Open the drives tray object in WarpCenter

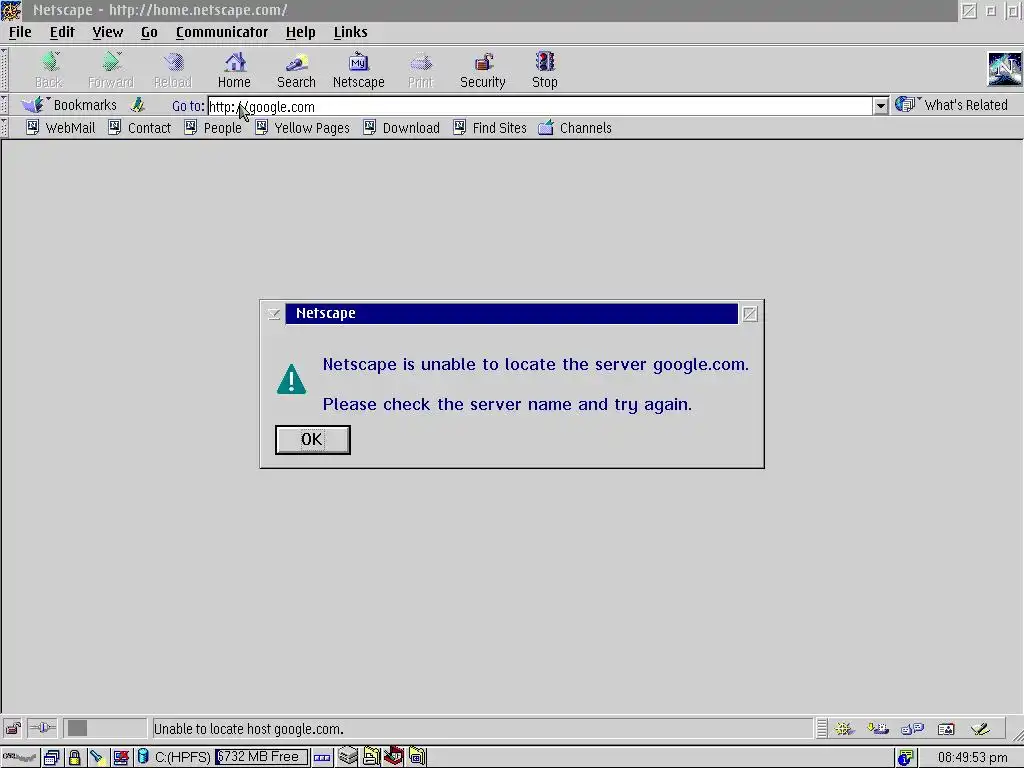pyautogui.click(x=348, y=756)
